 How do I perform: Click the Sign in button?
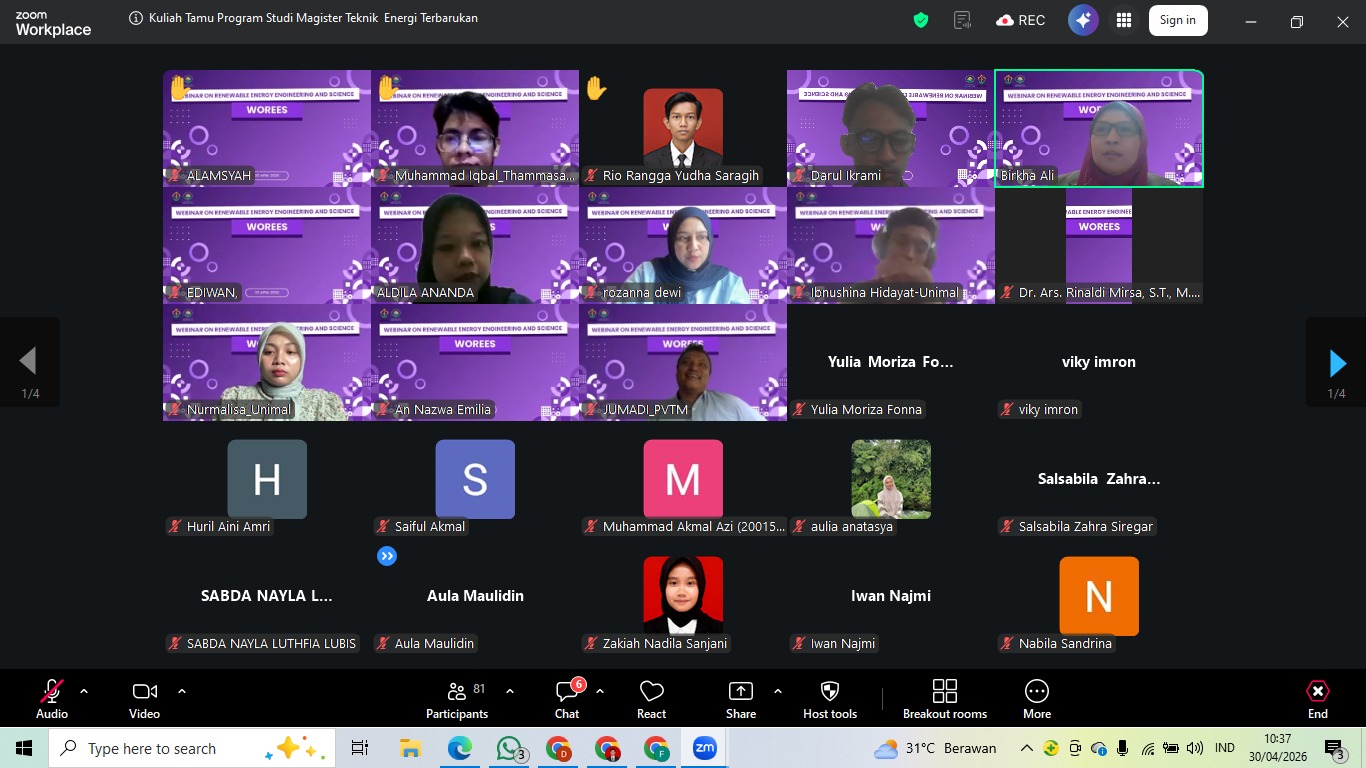[x=1177, y=20]
